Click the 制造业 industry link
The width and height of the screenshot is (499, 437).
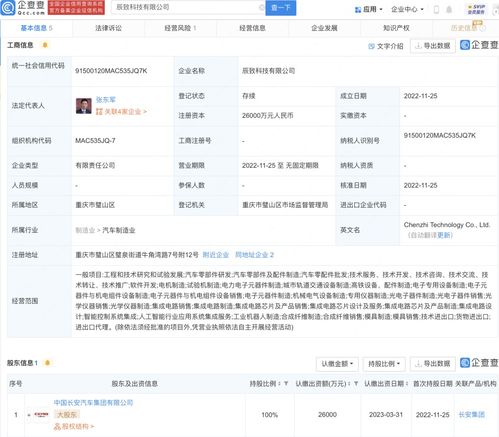tap(85, 230)
